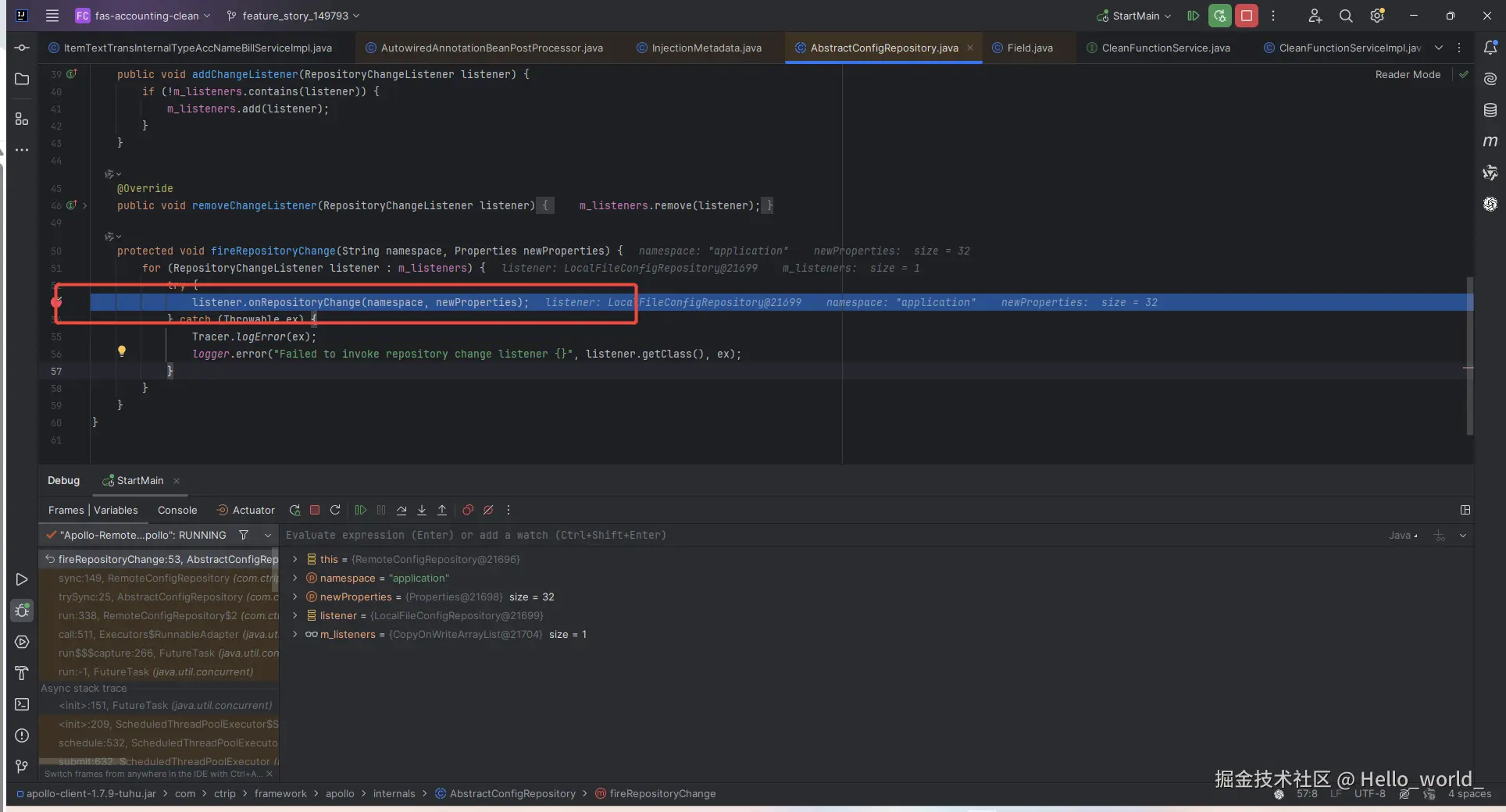Open the Project folder tool window
The image size is (1506, 812).
(22, 79)
